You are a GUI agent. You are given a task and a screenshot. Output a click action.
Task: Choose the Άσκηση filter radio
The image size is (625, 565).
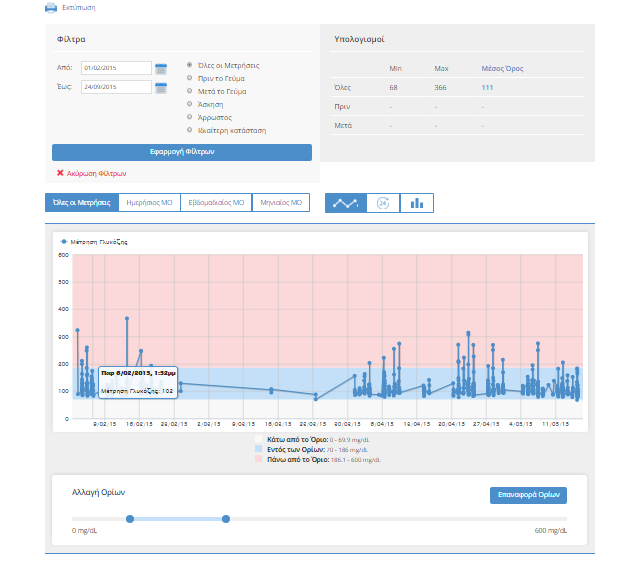click(x=190, y=104)
